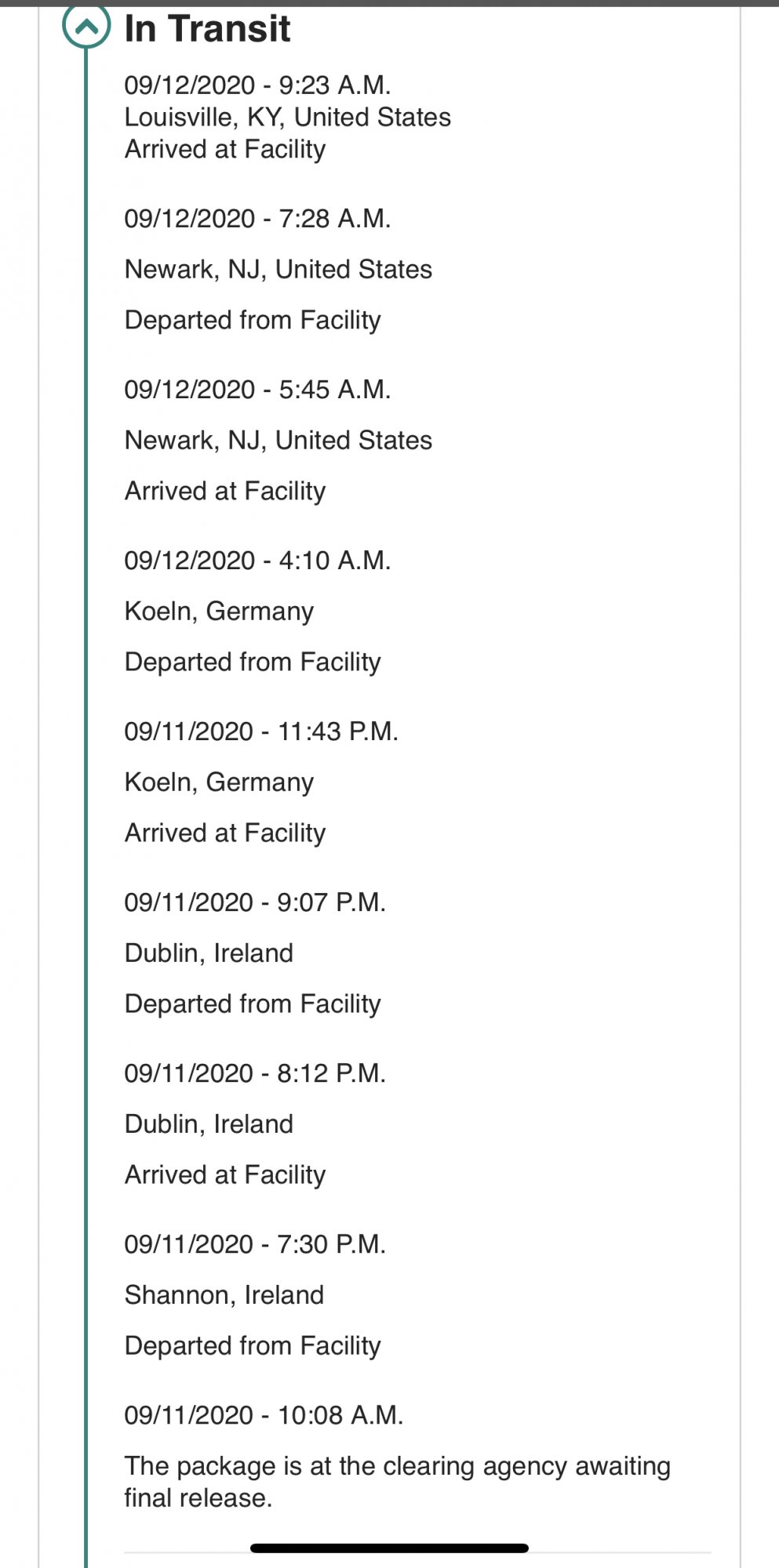
Task: Select the 4:10 A.M. Koeln timestamp
Action: point(257,560)
